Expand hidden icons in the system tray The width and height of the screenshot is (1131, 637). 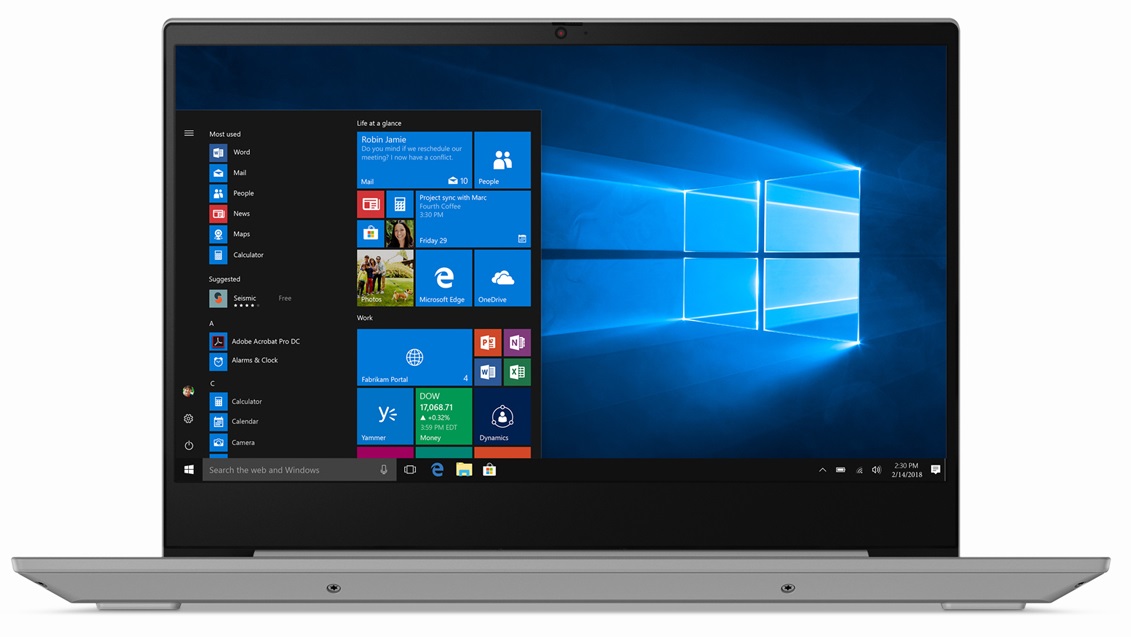point(822,469)
